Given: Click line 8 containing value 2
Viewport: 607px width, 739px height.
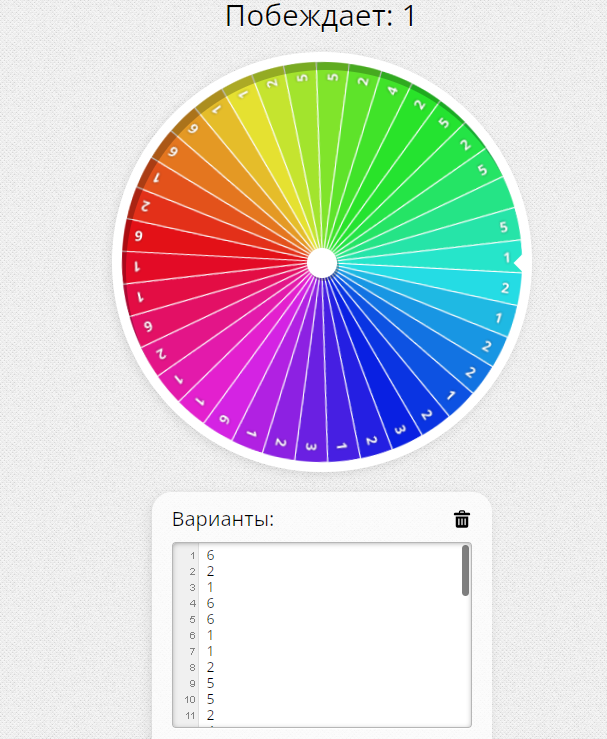Looking at the screenshot, I should (322, 667).
